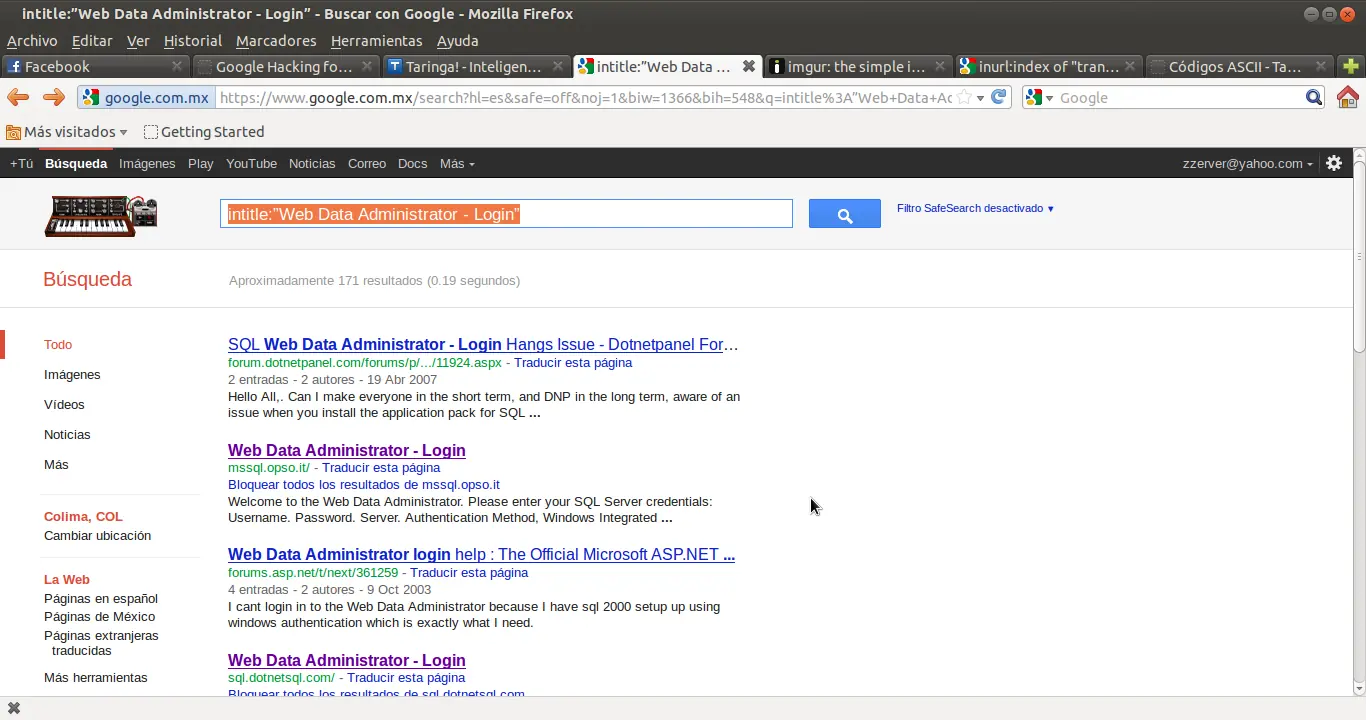Click the magnifier in the Firefox search box
Viewport: 1366px width, 720px height.
point(1314,97)
